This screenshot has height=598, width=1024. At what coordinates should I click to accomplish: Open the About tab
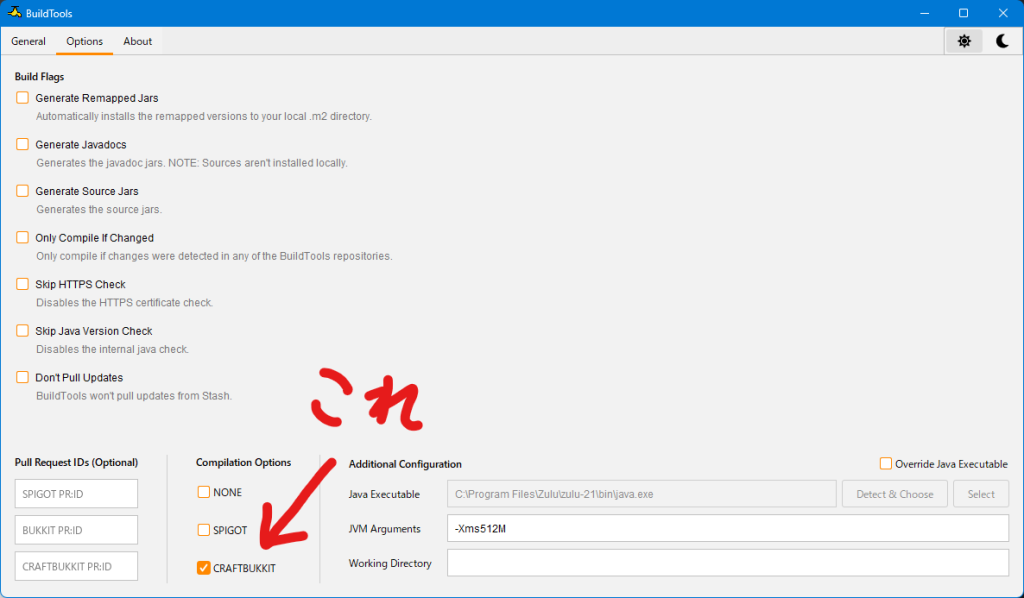pos(138,41)
